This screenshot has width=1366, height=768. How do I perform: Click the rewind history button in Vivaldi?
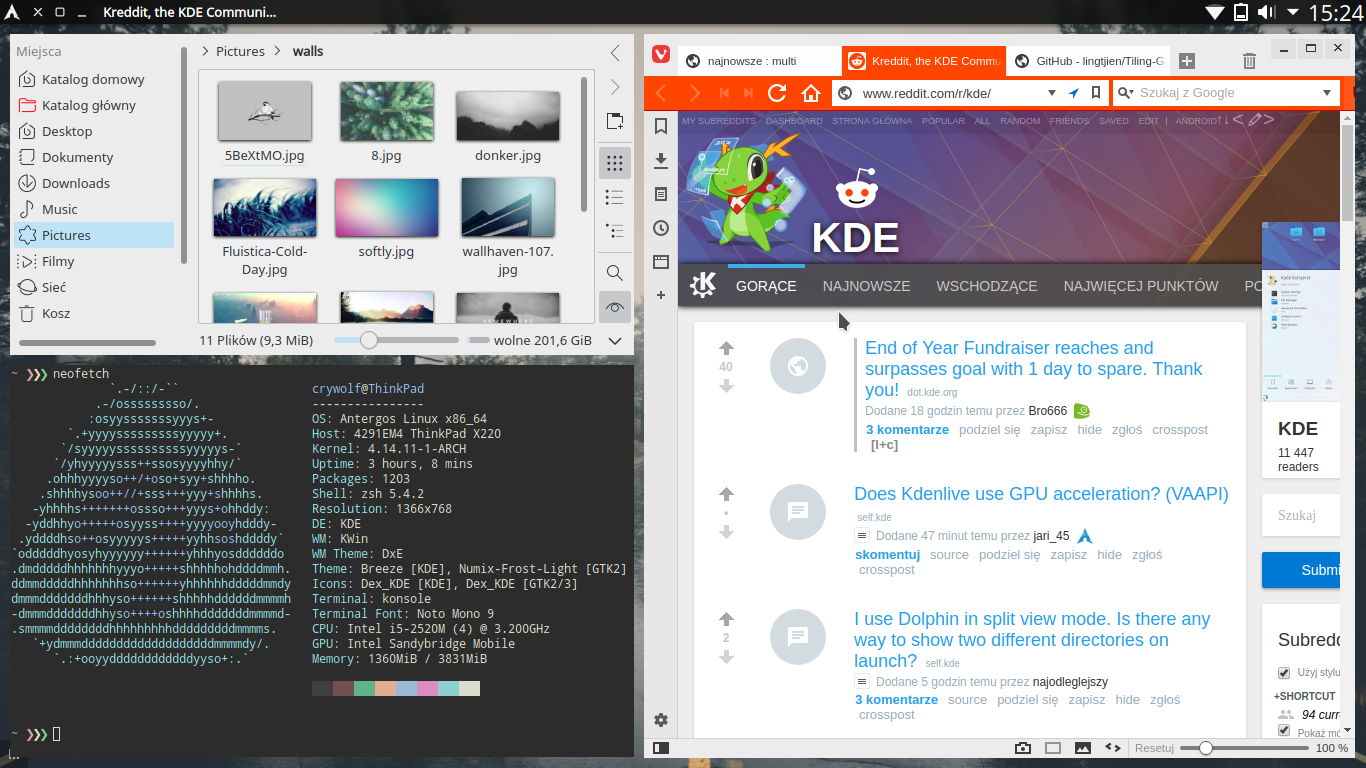(x=725, y=93)
